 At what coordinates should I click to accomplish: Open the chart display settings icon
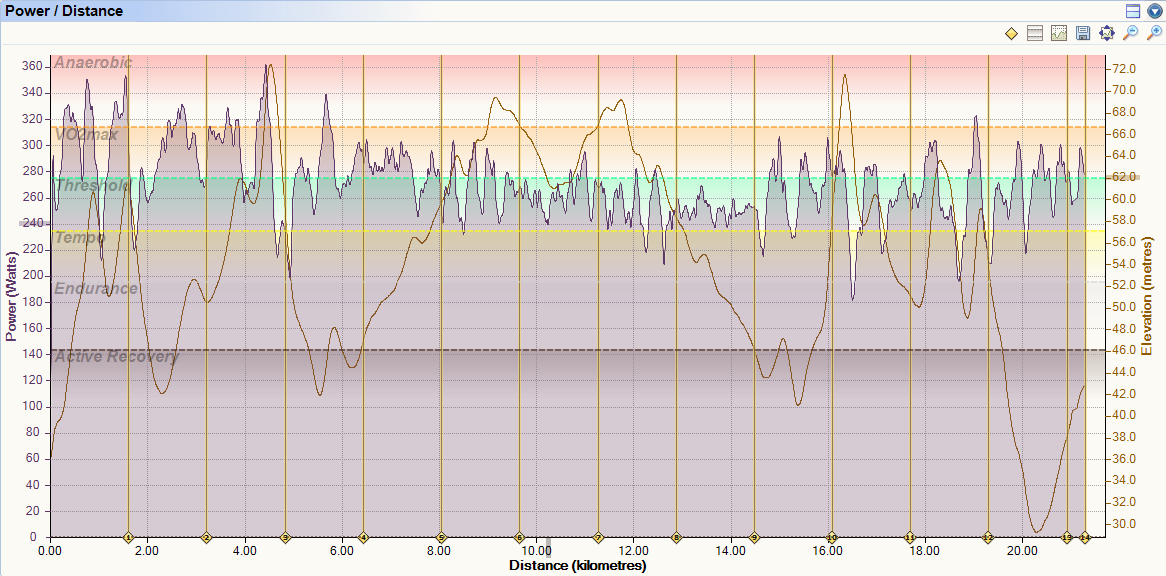click(x=1058, y=33)
